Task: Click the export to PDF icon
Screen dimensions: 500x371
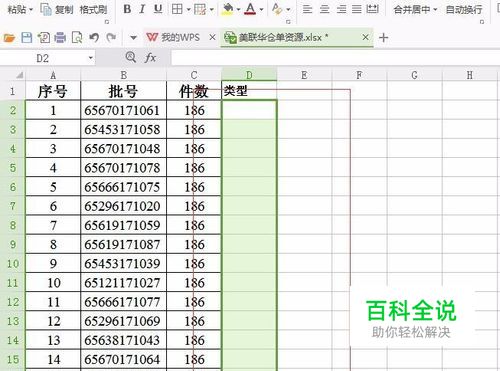Action: point(43,38)
